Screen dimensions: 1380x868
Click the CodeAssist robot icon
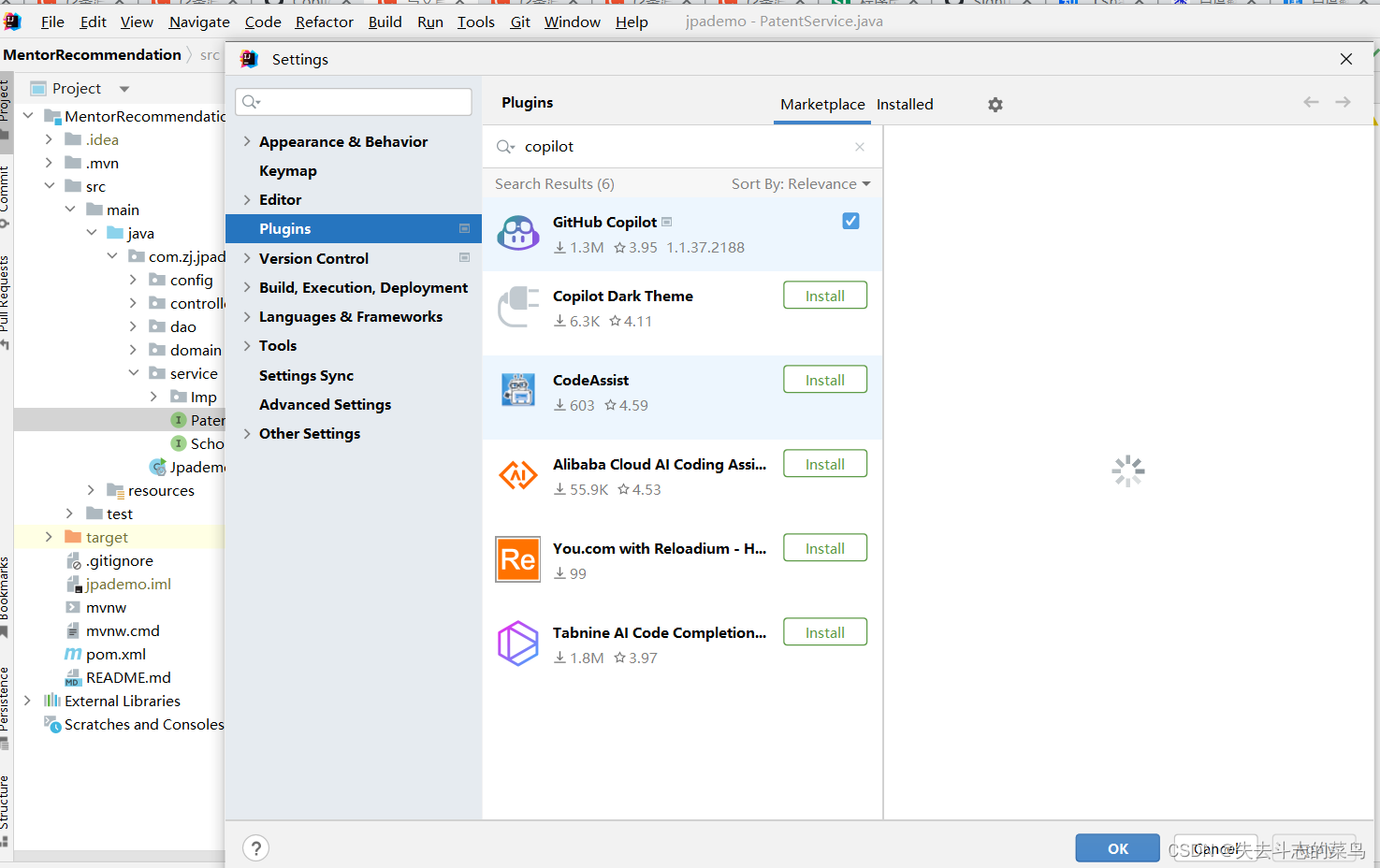pyautogui.click(x=517, y=390)
